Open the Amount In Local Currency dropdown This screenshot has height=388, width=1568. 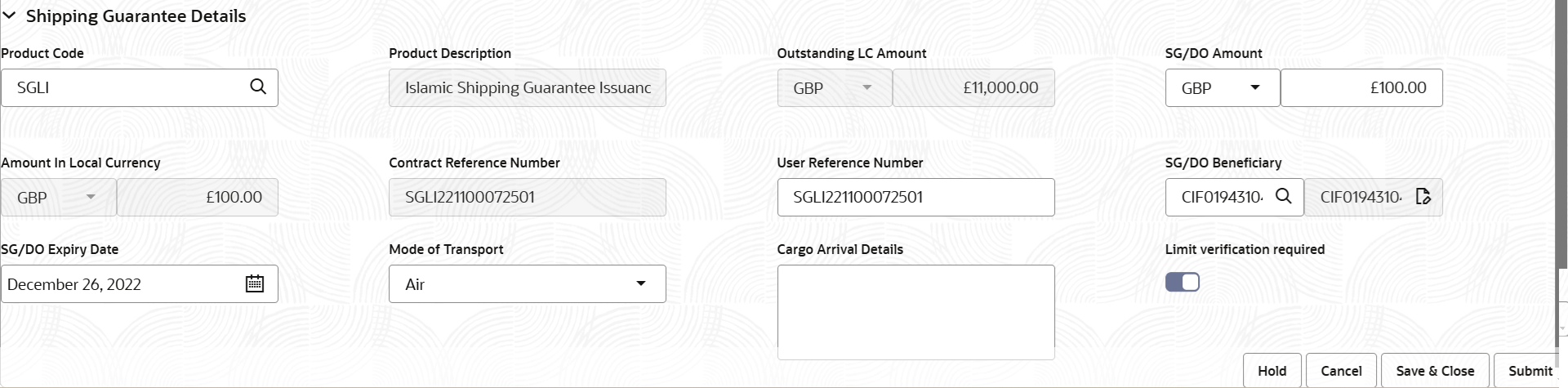(58, 198)
